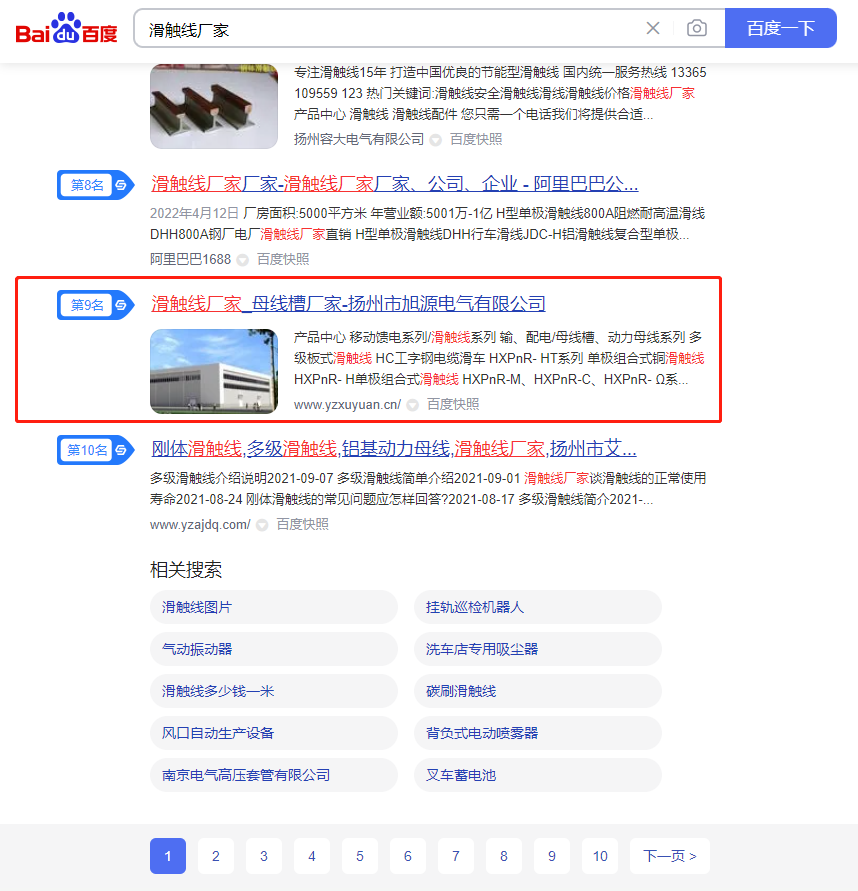The width and height of the screenshot is (858, 891).
Task: Open 百度快照 for 阿里巴巴1688 result
Action: [x=283, y=260]
